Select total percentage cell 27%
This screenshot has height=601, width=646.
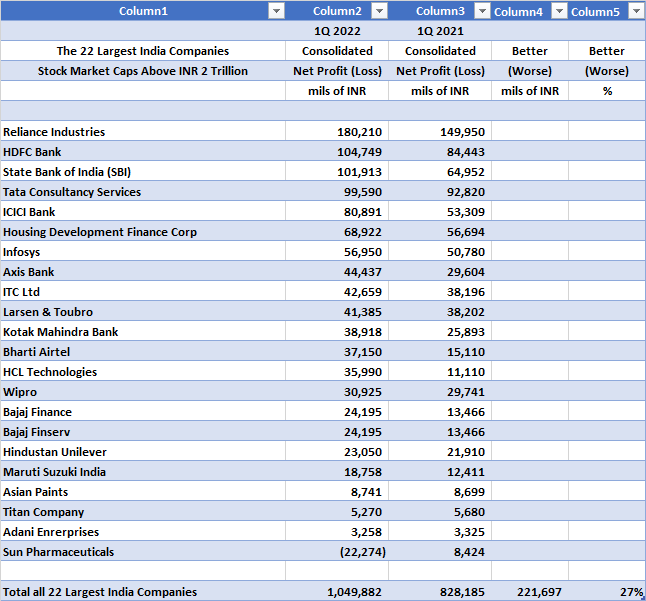(607, 592)
